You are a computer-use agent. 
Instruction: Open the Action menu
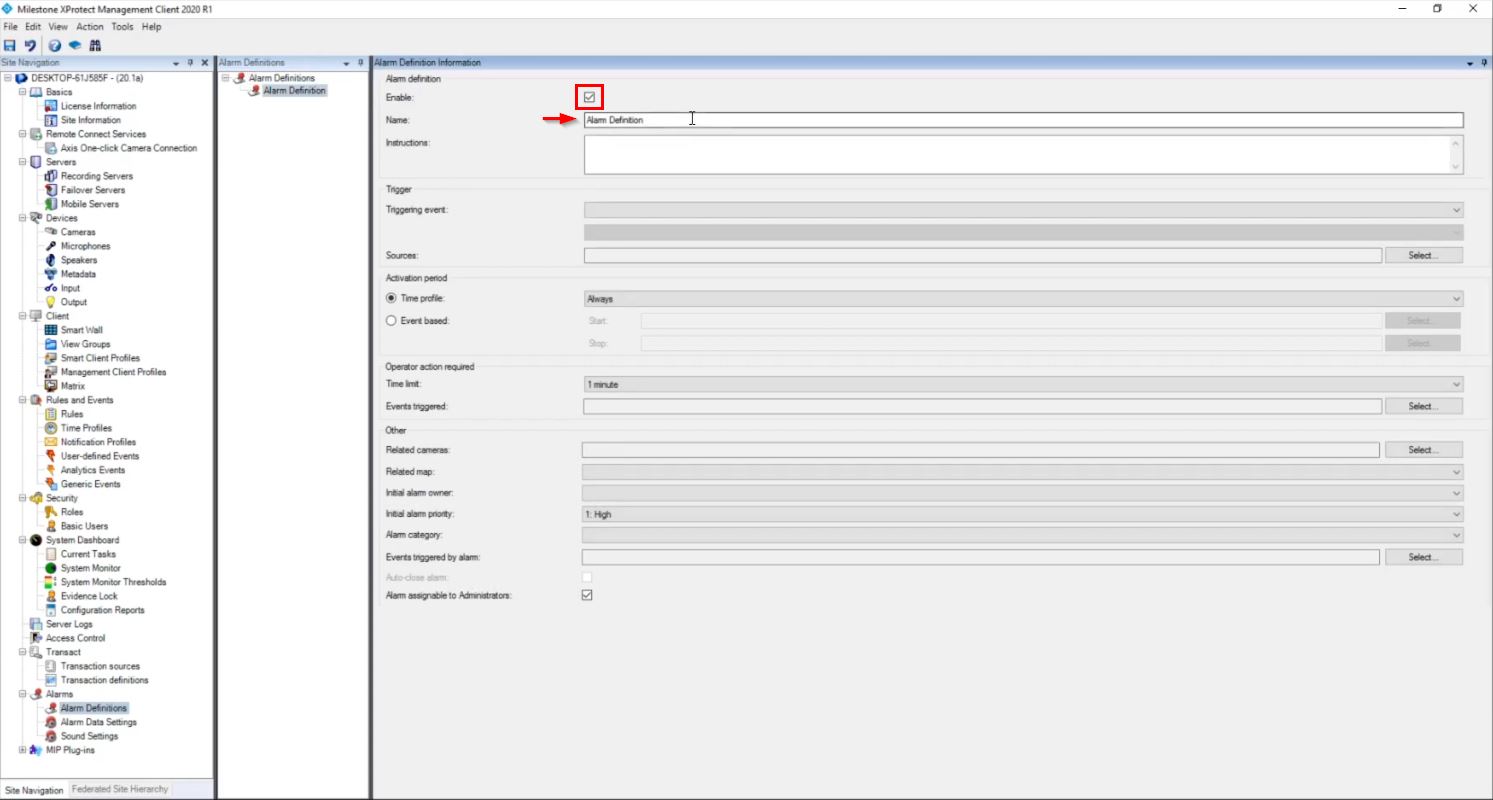pyautogui.click(x=90, y=27)
